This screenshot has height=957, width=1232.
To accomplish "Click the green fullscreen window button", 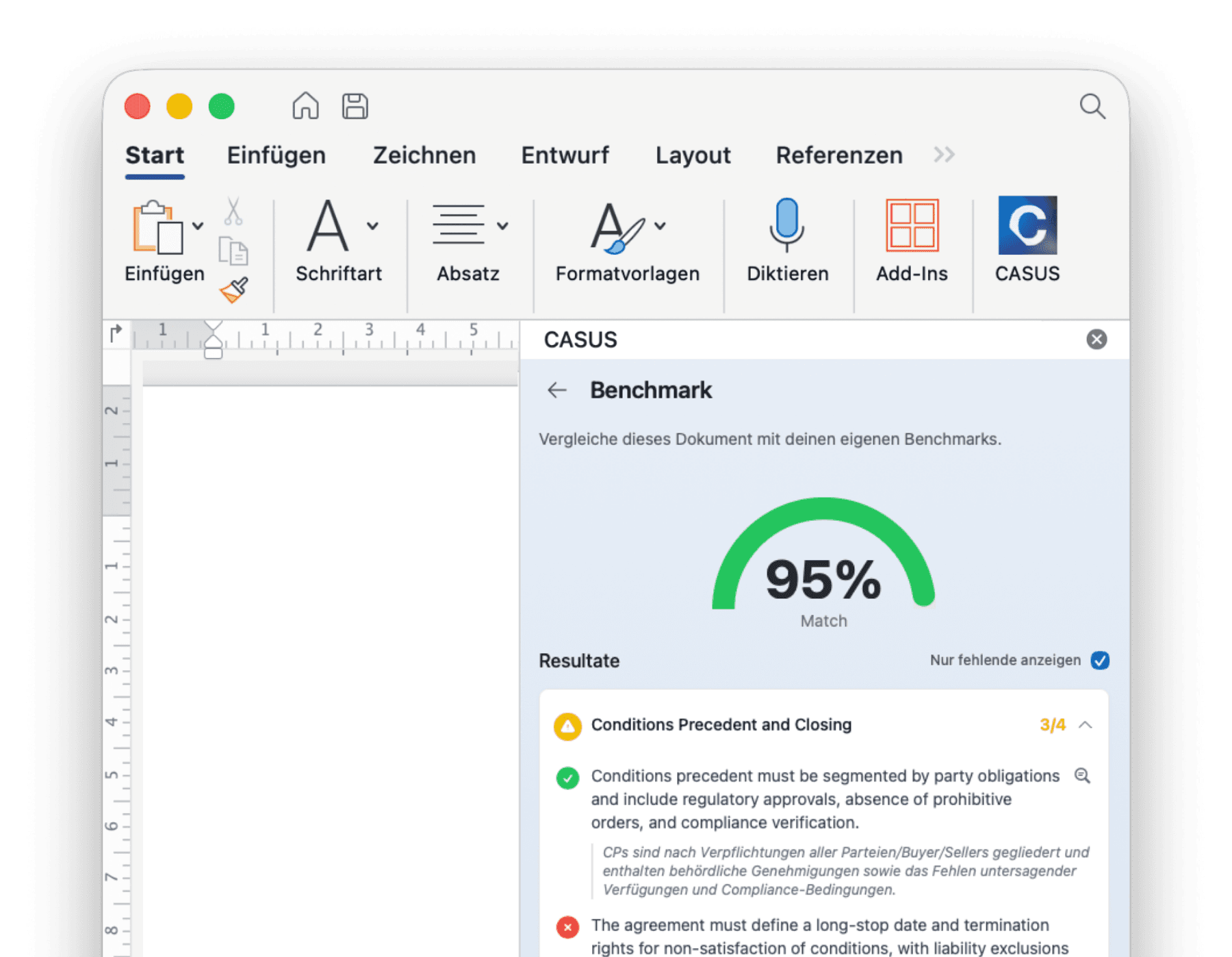I will [x=222, y=107].
